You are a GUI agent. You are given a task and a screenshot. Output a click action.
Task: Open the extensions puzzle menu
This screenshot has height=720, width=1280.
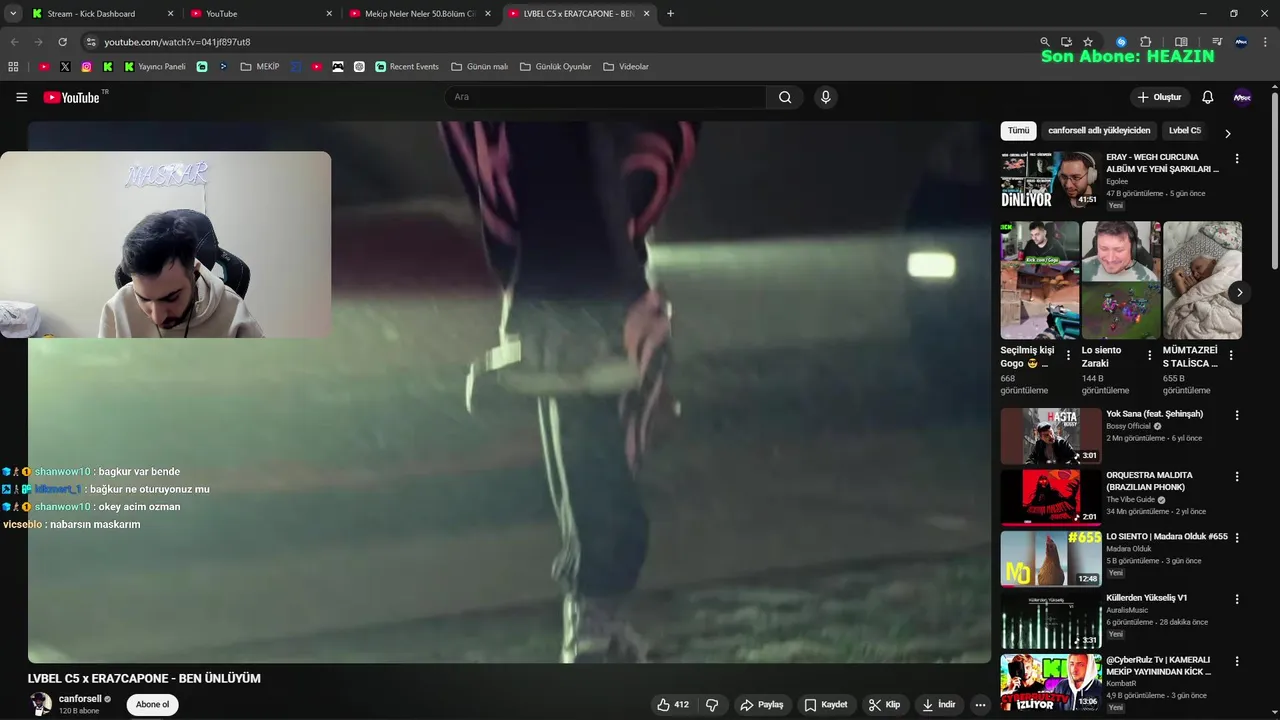pyautogui.click(x=1146, y=42)
